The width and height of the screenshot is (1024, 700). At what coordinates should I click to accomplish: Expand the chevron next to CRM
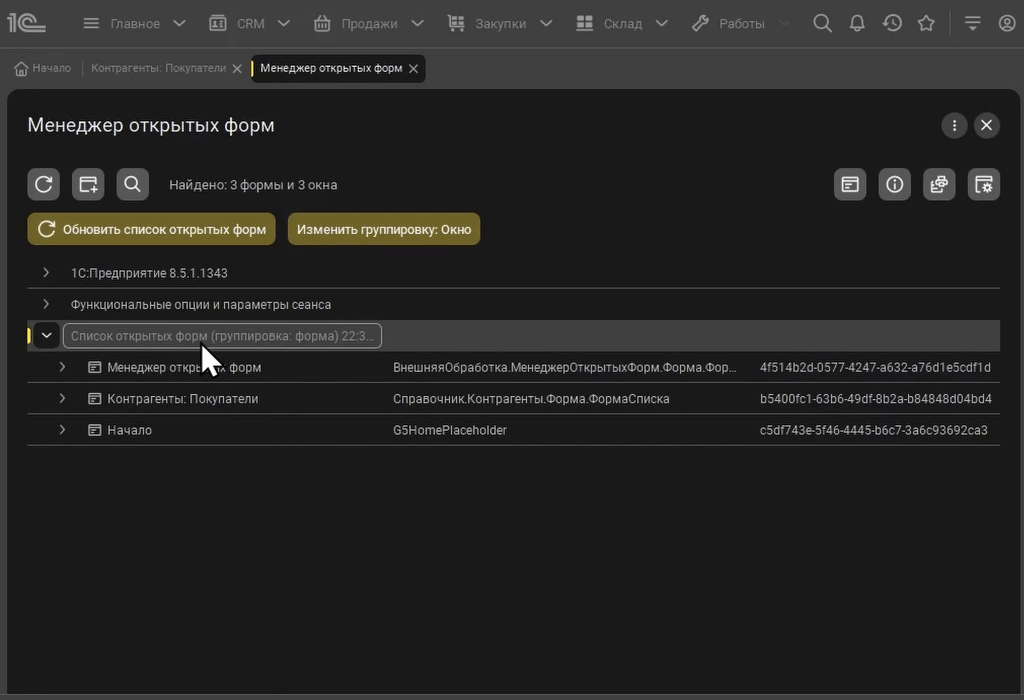tap(283, 24)
